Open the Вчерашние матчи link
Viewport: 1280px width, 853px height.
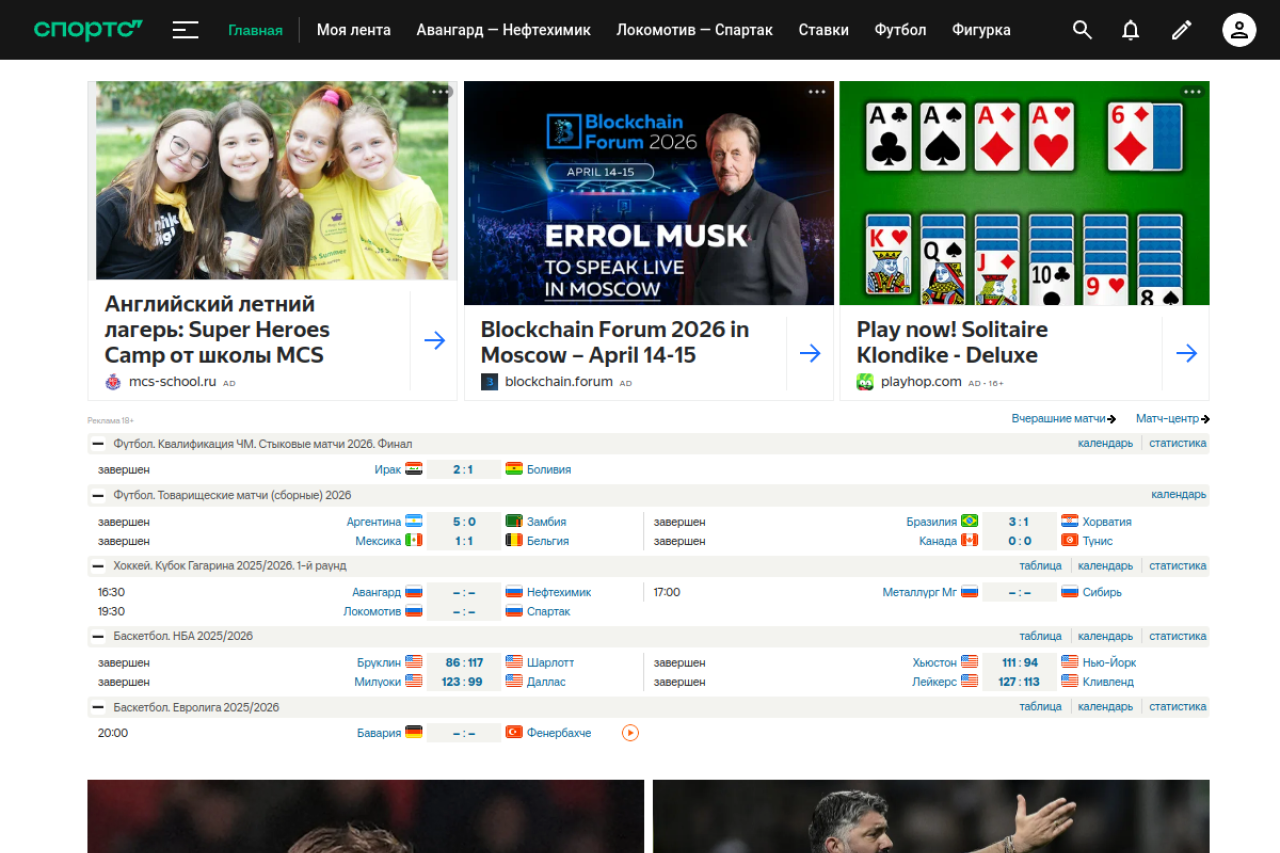point(1062,419)
